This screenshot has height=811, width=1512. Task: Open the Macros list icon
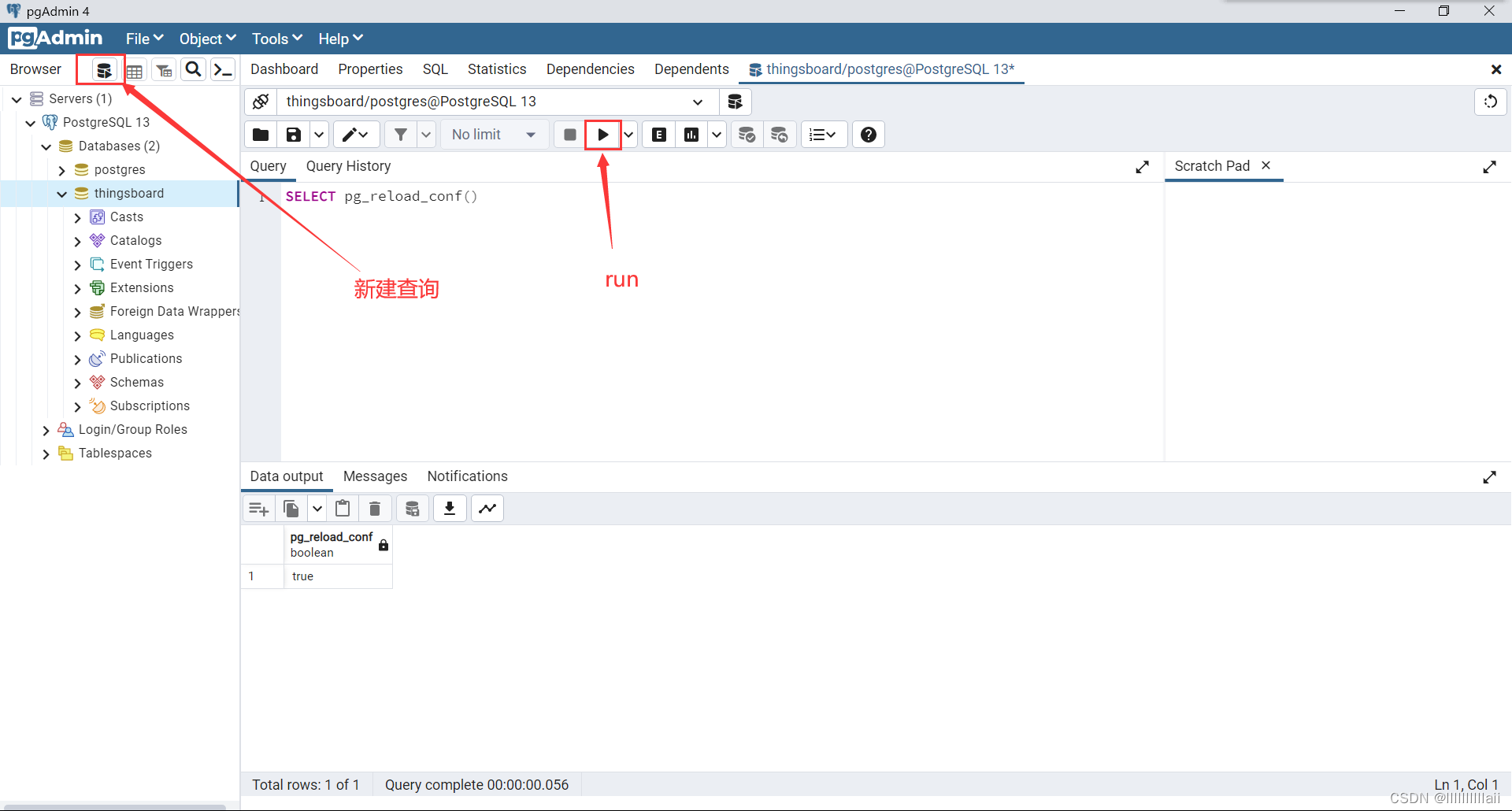click(x=824, y=135)
